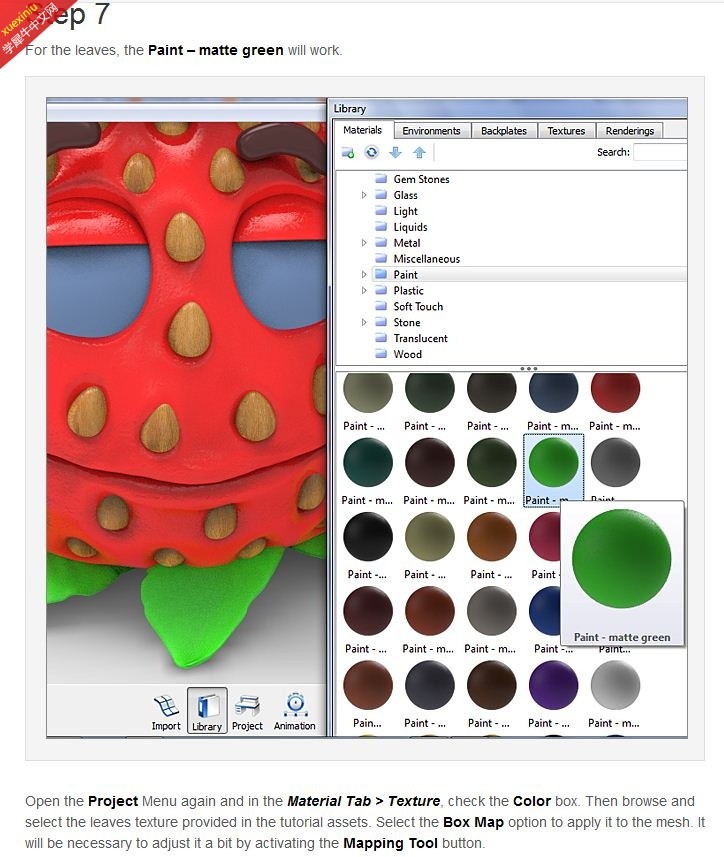
Task: Click the refresh library icon
Action: [x=372, y=152]
